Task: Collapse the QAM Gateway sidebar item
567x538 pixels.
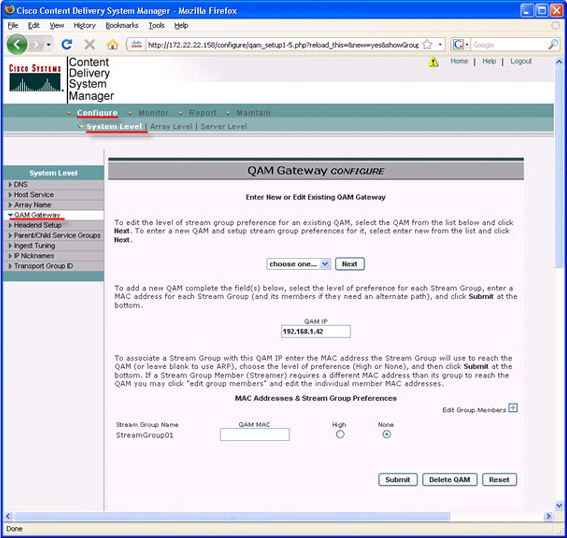Action: pyautogui.click(x=53, y=215)
